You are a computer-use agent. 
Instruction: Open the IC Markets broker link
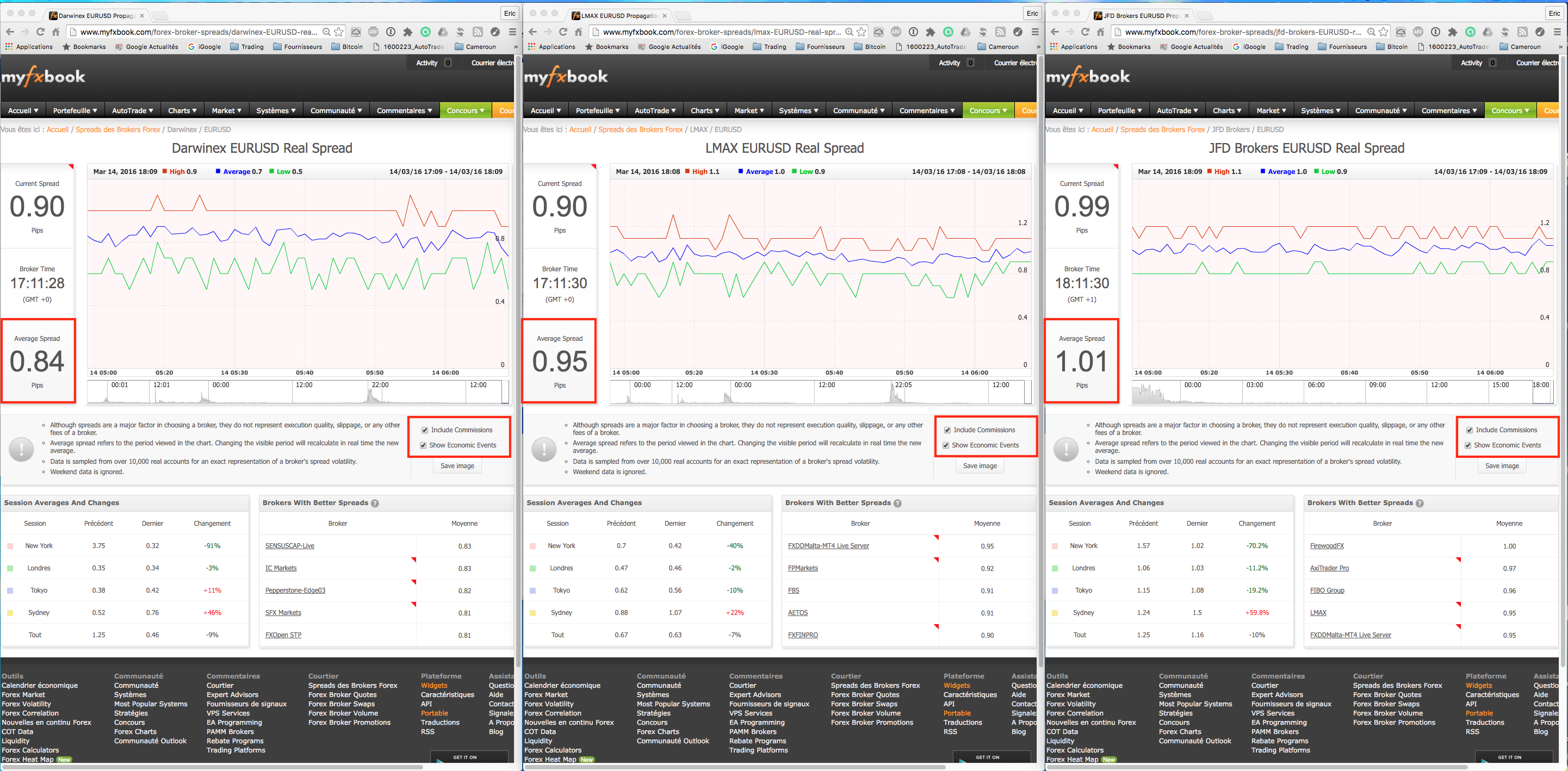tap(281, 568)
